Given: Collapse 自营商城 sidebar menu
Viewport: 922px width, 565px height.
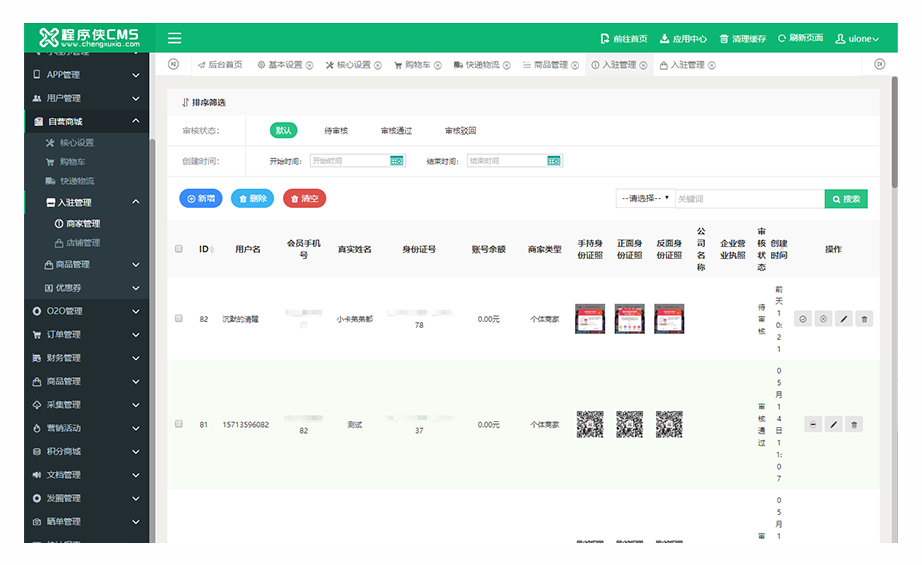Looking at the screenshot, I should point(86,121).
